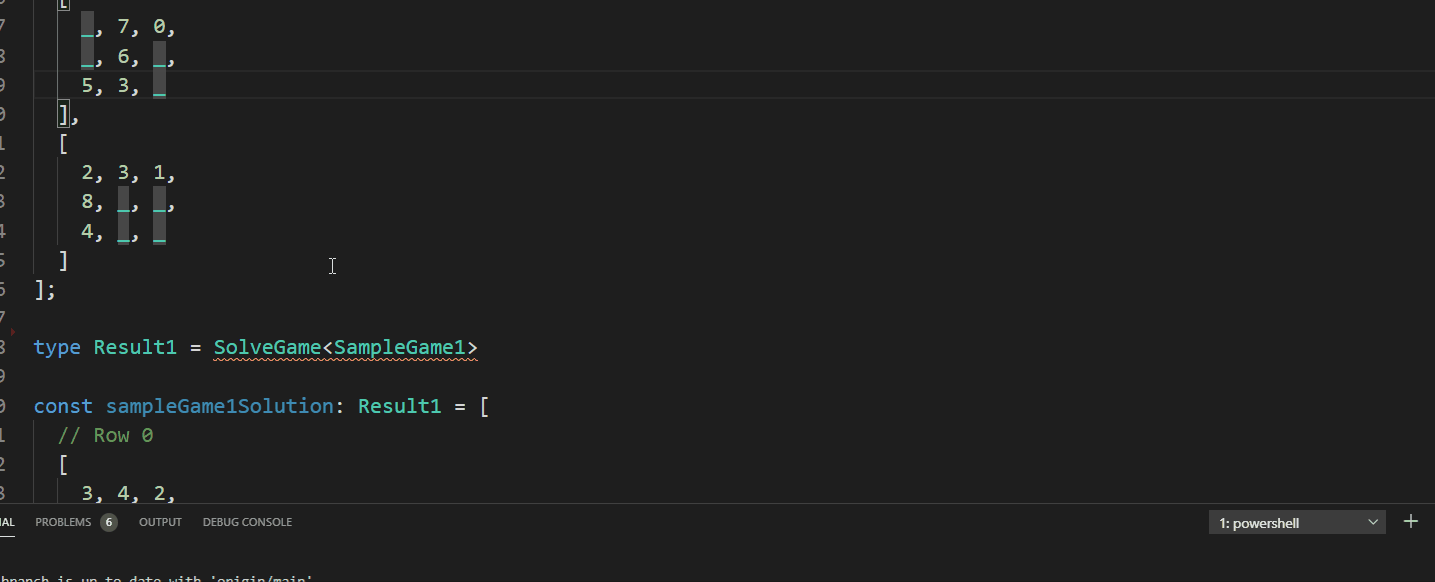View the OUTPUT panel
1435x582 pixels.
point(160,521)
